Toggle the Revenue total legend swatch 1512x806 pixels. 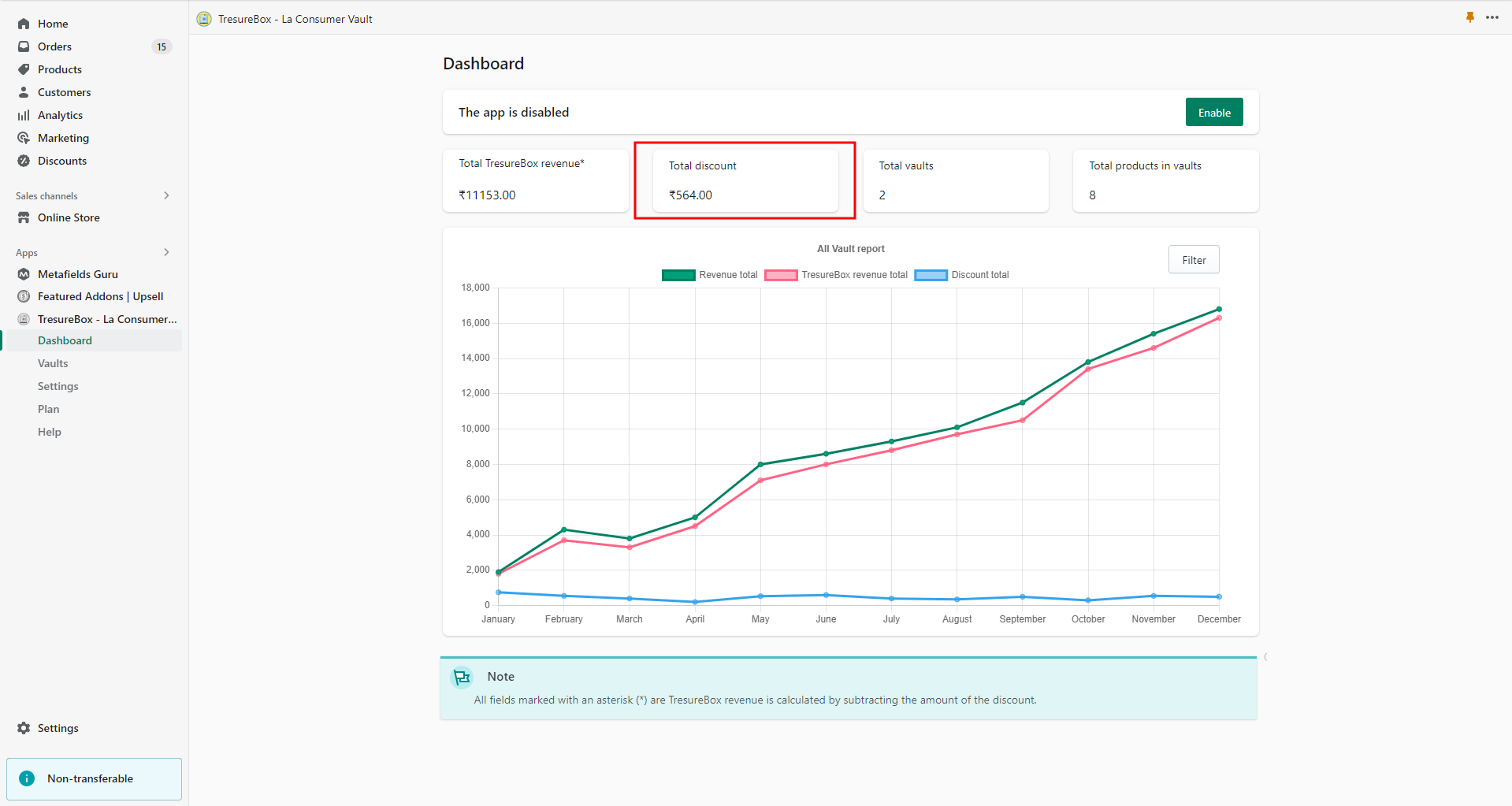click(678, 275)
